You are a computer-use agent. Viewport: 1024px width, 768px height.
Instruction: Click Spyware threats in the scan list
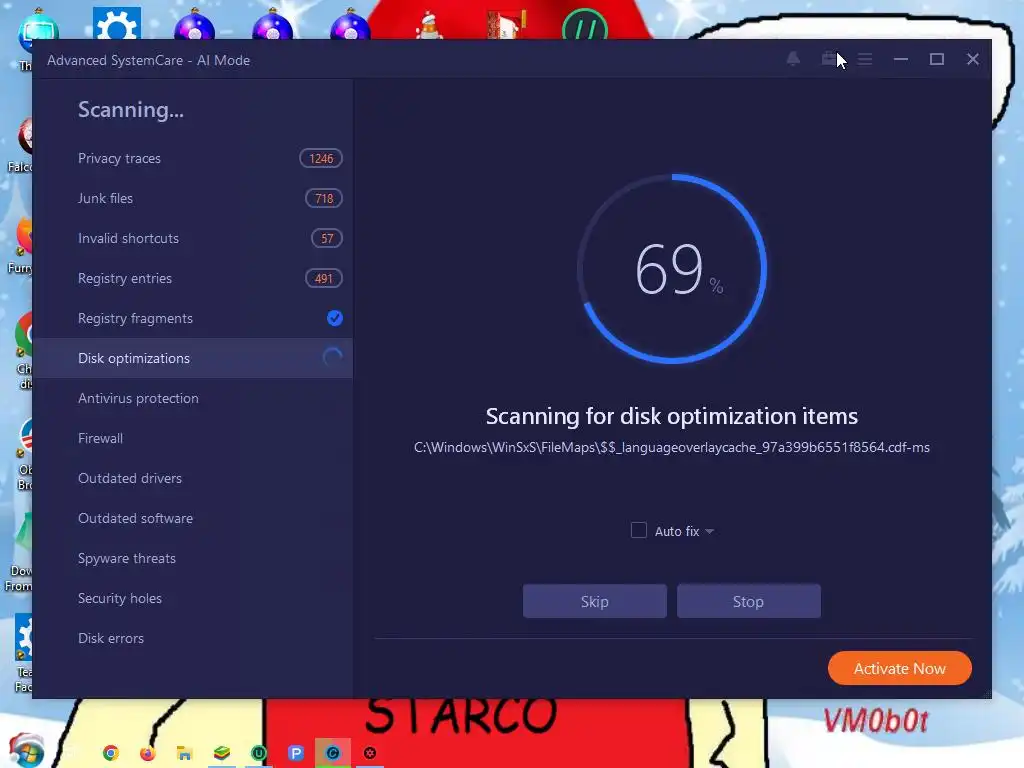tap(193, 558)
